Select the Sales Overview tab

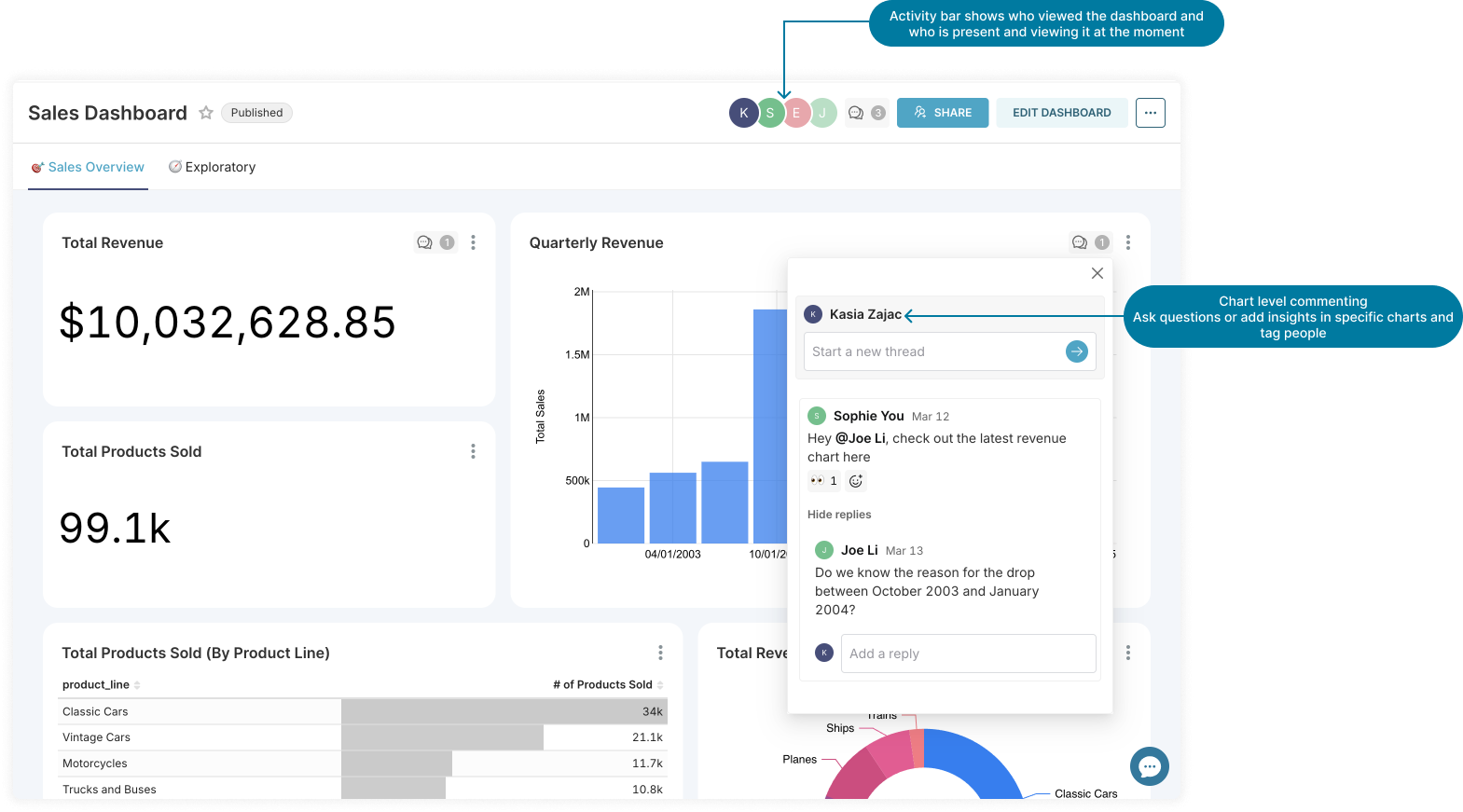89,167
